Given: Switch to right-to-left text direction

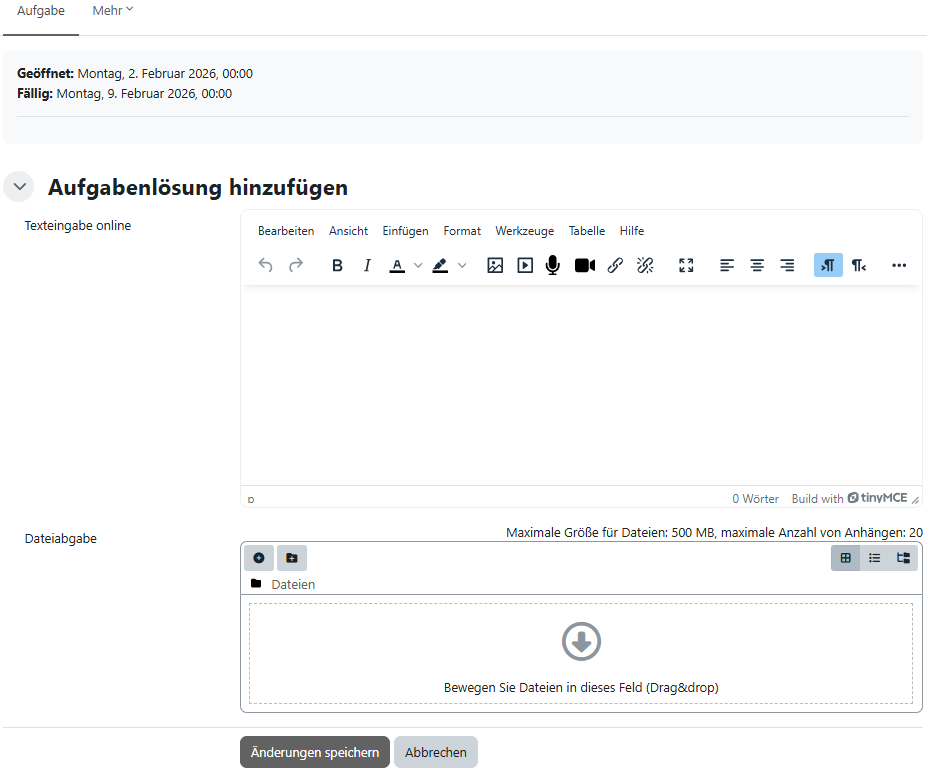Looking at the screenshot, I should 858,265.
